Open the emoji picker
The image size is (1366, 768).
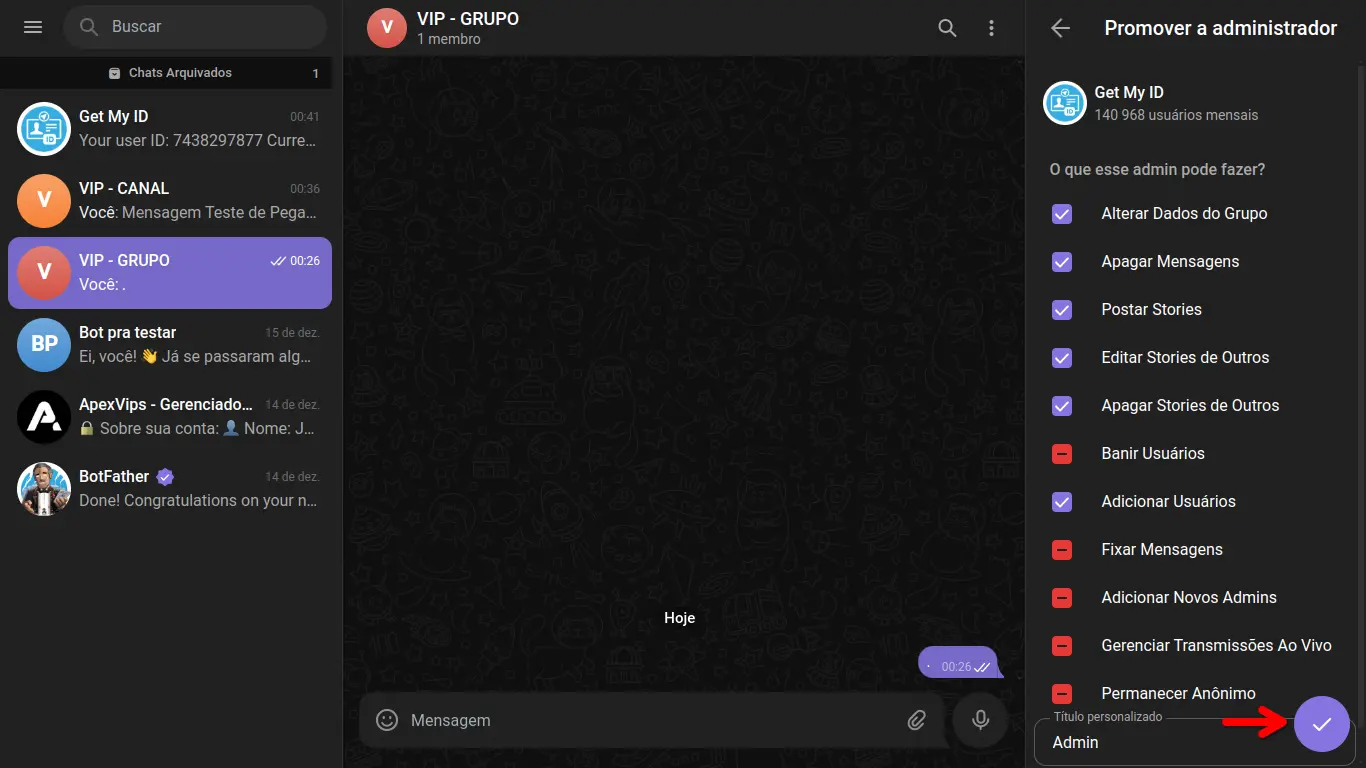[387, 720]
